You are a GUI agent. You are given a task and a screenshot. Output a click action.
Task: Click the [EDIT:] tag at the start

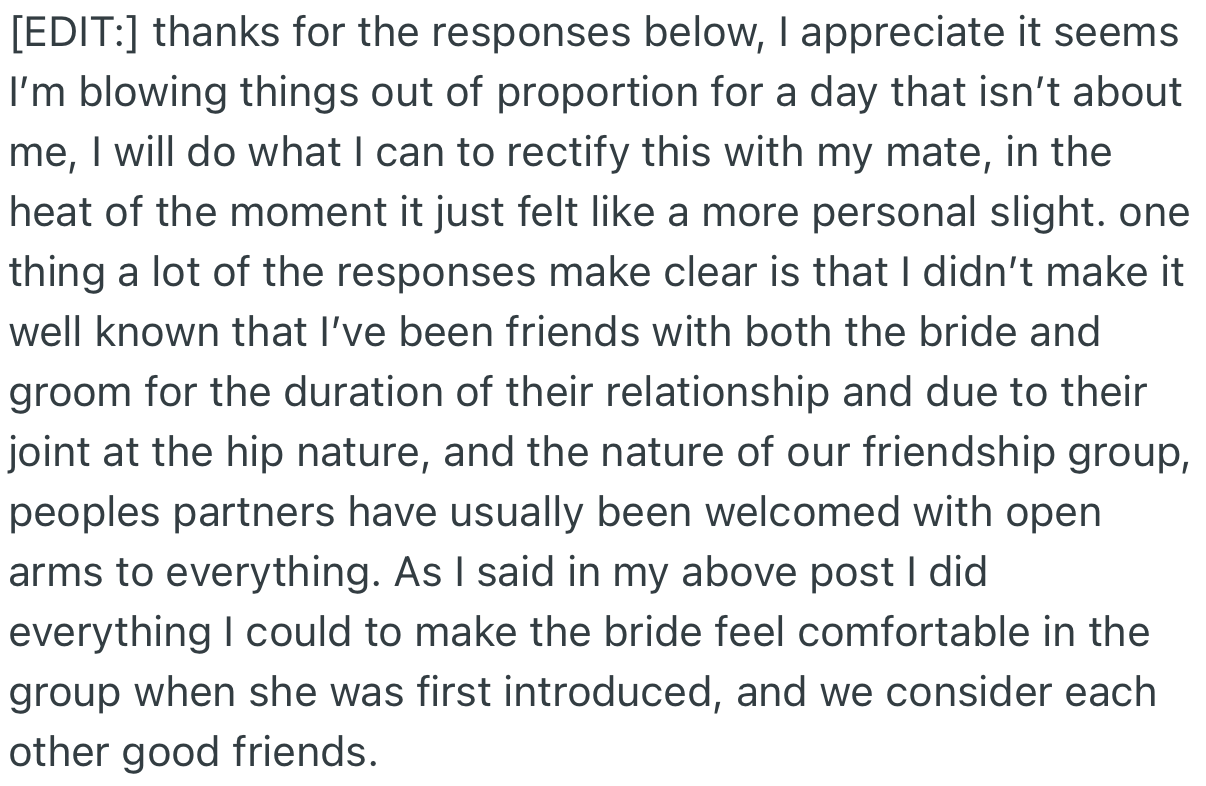tap(74, 33)
